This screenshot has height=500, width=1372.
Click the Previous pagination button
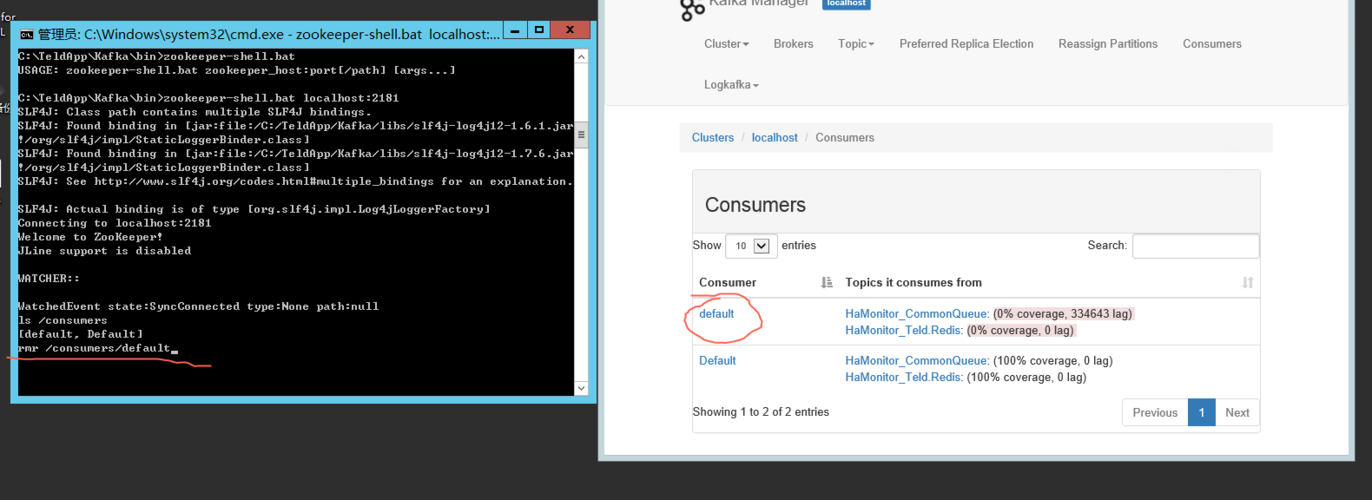click(1155, 413)
